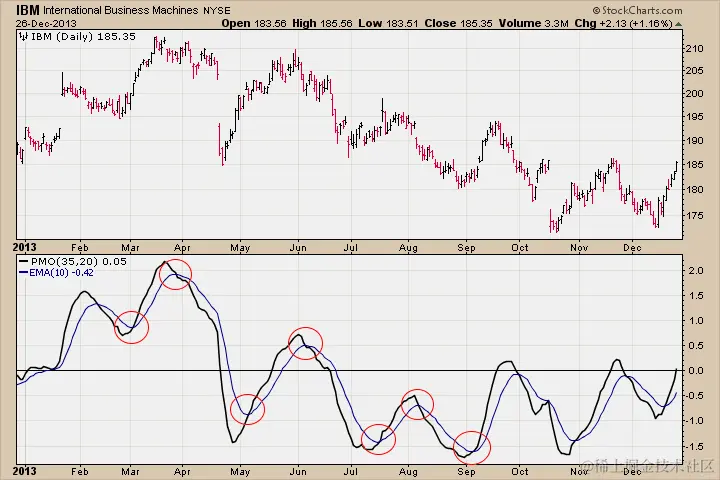
Task: Click the 2013 label under the PMO panel
Action: [24, 471]
